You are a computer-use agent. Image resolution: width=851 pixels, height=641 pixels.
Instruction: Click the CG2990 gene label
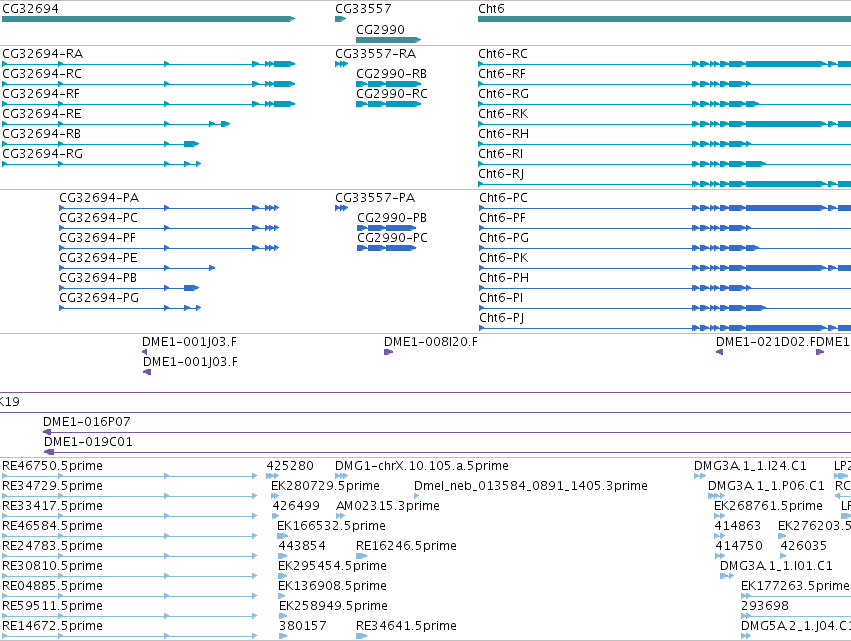(380, 29)
